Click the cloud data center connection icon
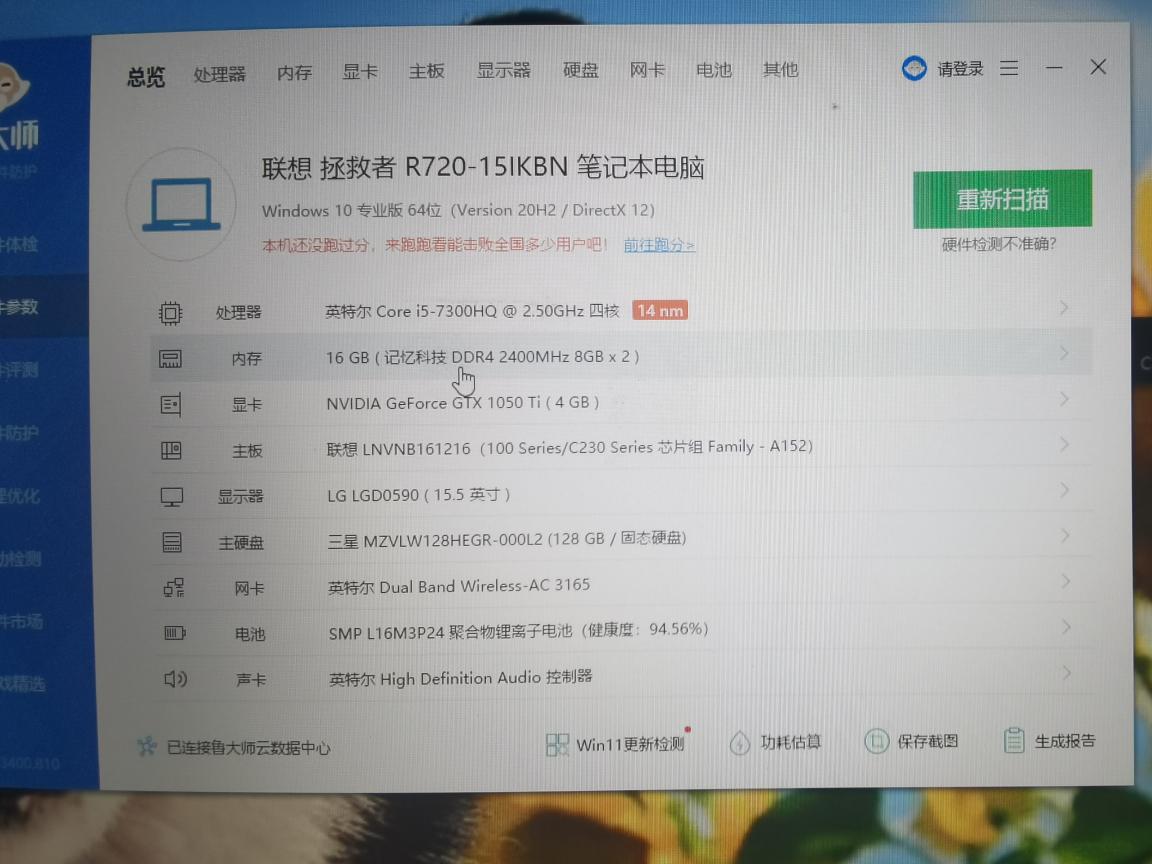 [147, 747]
